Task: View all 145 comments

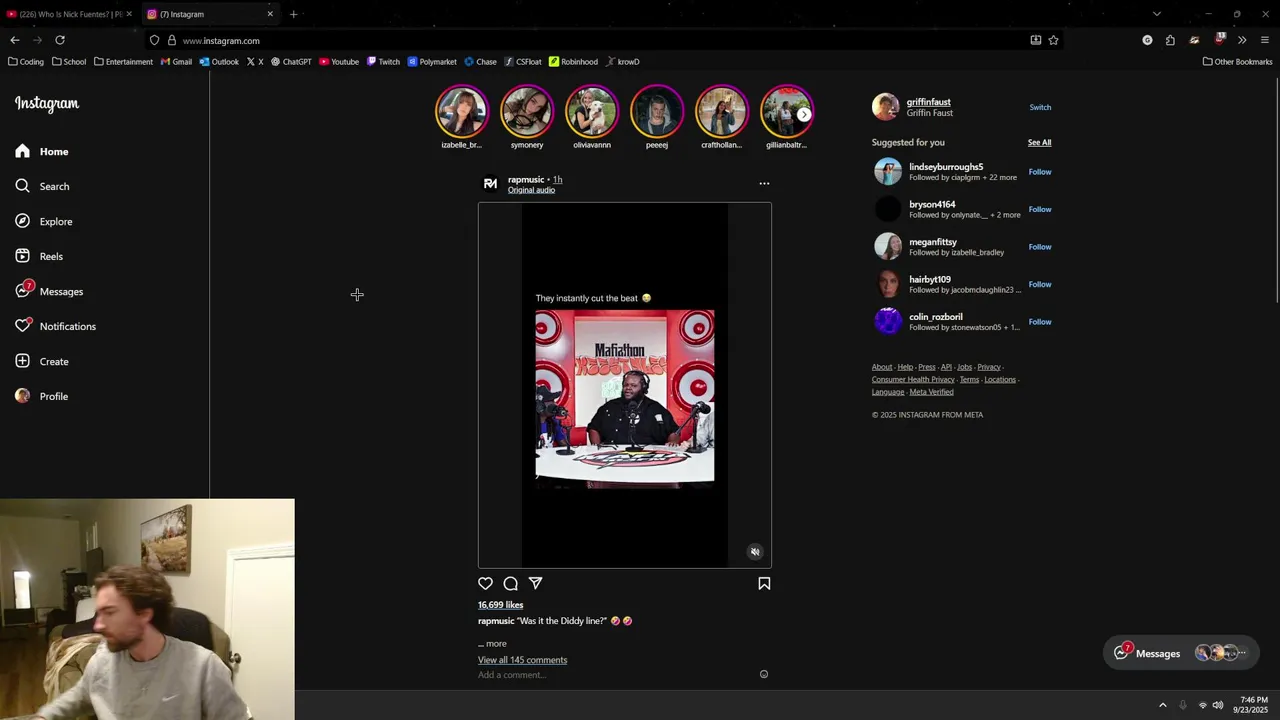Action: click(x=522, y=660)
